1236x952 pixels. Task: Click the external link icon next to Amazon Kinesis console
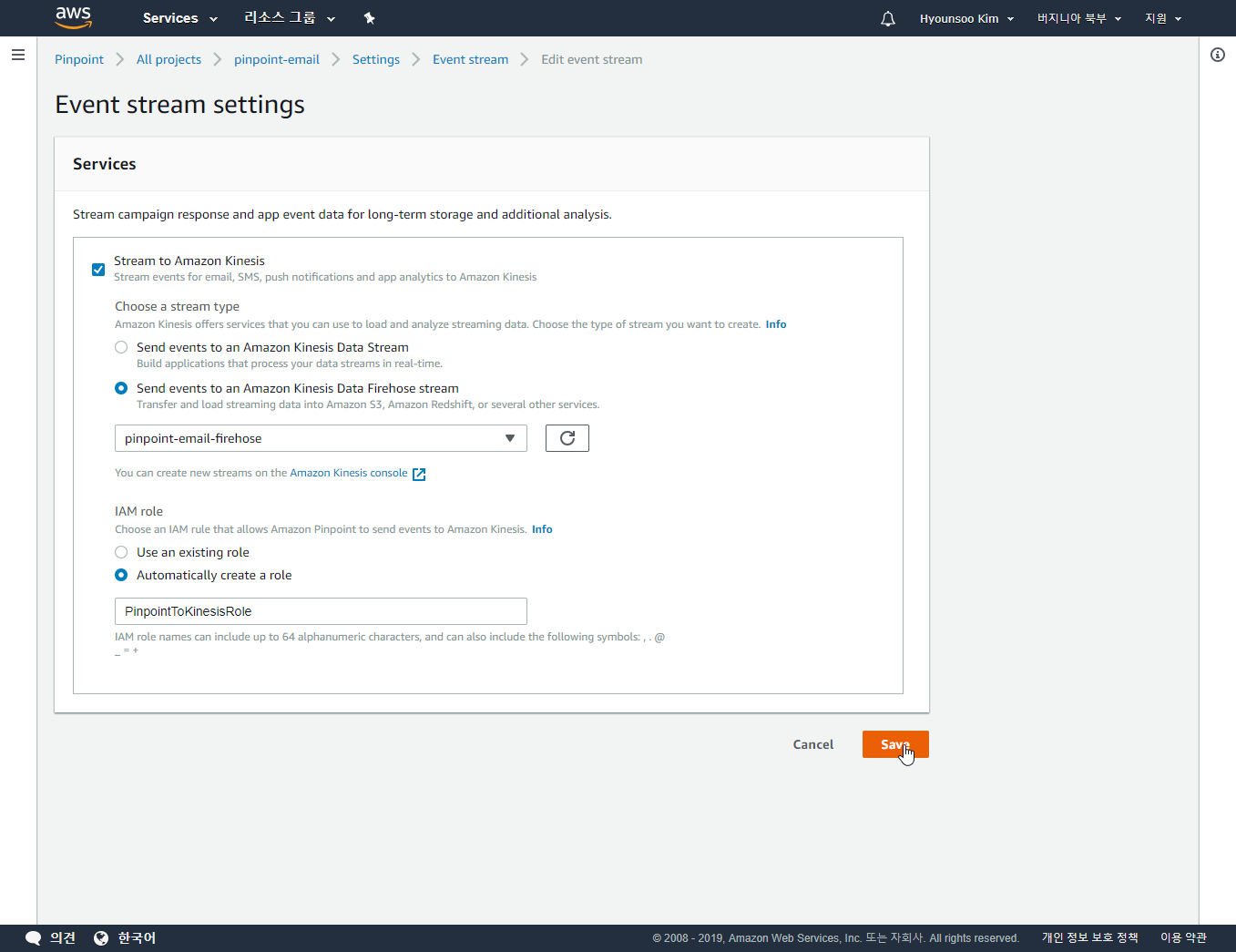(419, 474)
